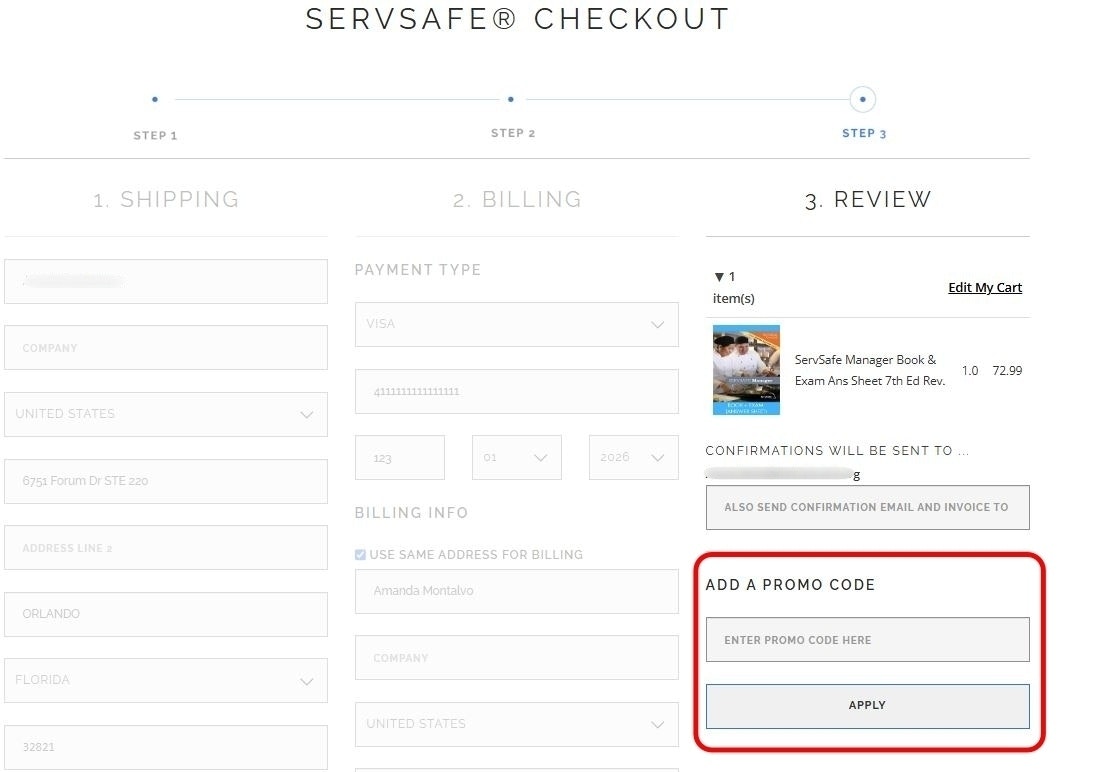1105x772 pixels.
Task: Click the Step 3 progress circle
Action: click(x=862, y=100)
